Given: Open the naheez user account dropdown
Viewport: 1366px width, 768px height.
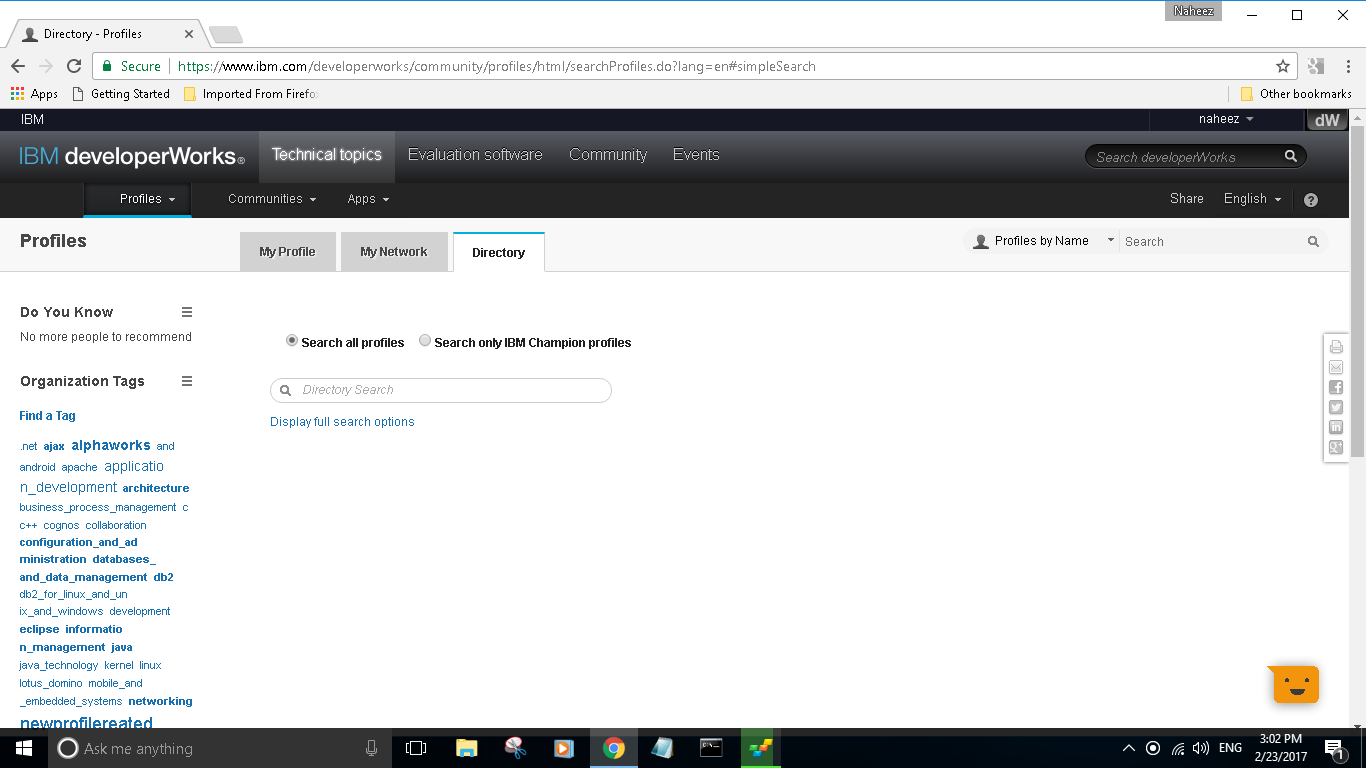Looking at the screenshot, I should pos(1226,119).
